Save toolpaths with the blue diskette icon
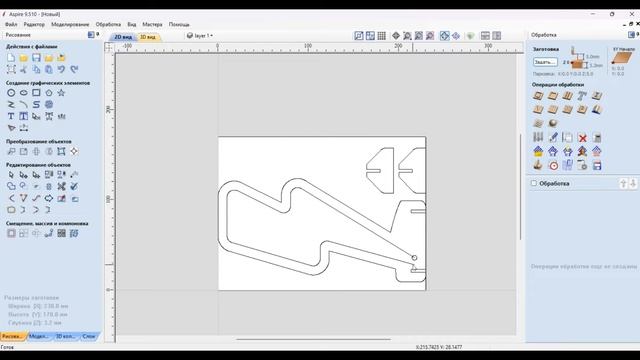This screenshot has width=640, height=360. pyautogui.click(x=597, y=166)
